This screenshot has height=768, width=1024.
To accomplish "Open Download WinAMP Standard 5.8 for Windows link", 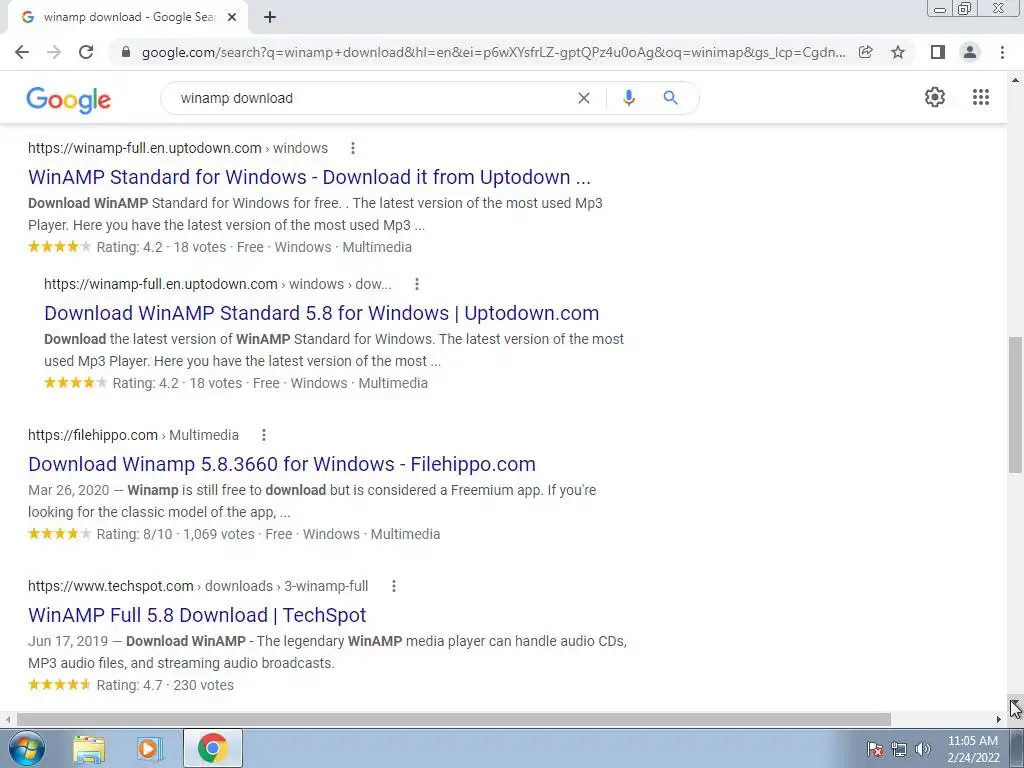I will tap(321, 313).
